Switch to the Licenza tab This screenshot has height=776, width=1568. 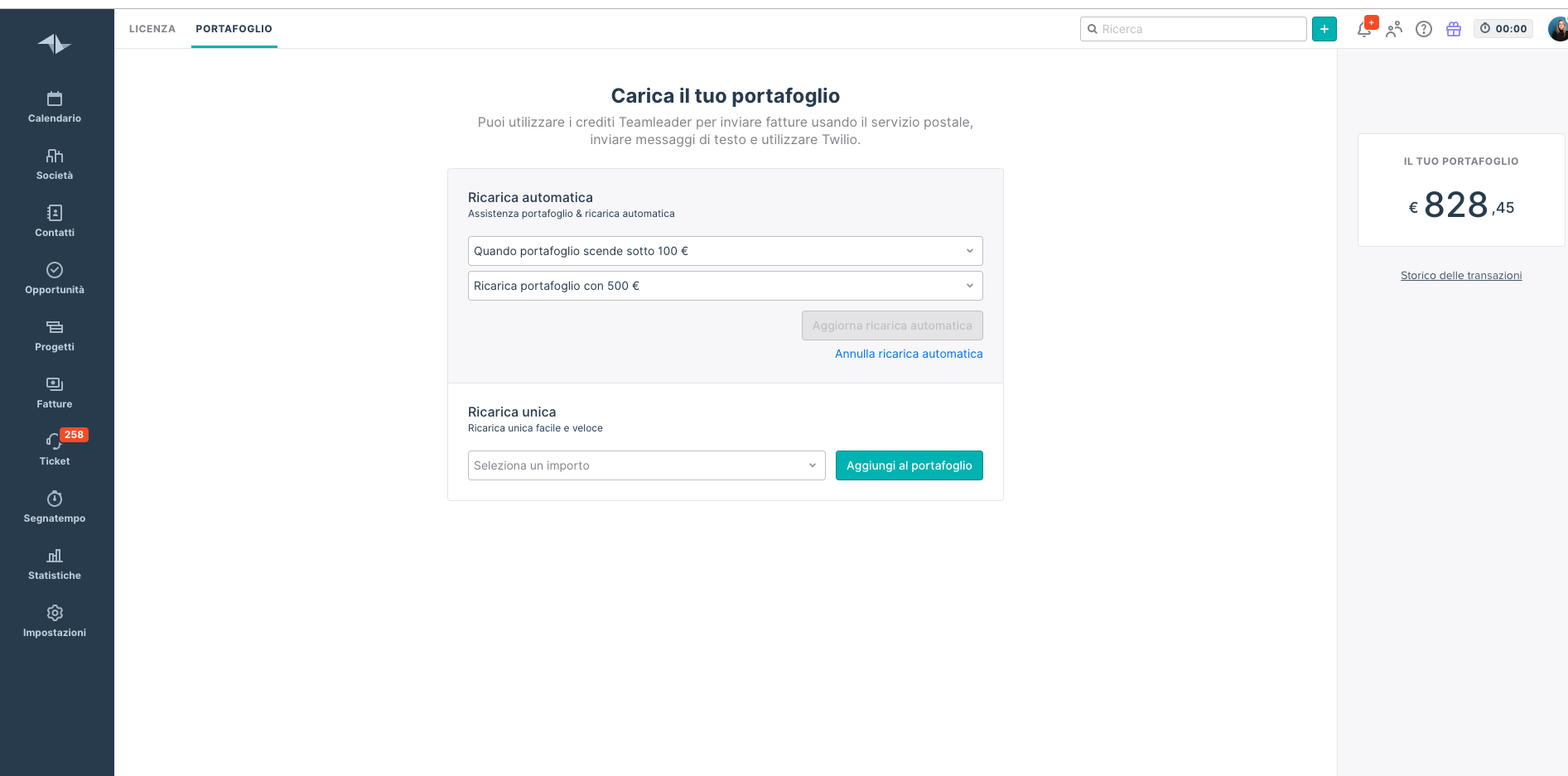pos(152,29)
